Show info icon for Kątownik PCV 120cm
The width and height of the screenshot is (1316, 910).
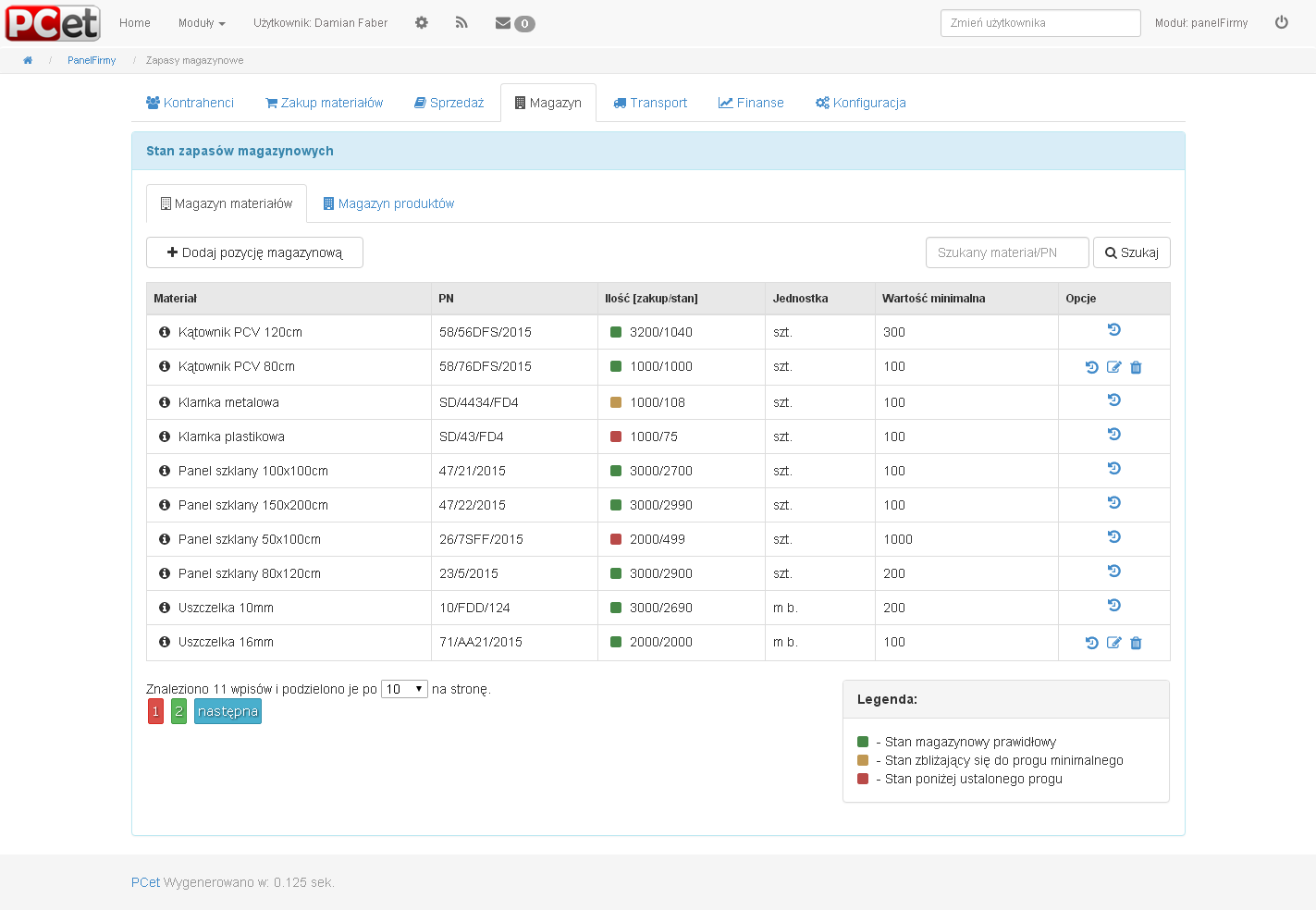point(165,332)
